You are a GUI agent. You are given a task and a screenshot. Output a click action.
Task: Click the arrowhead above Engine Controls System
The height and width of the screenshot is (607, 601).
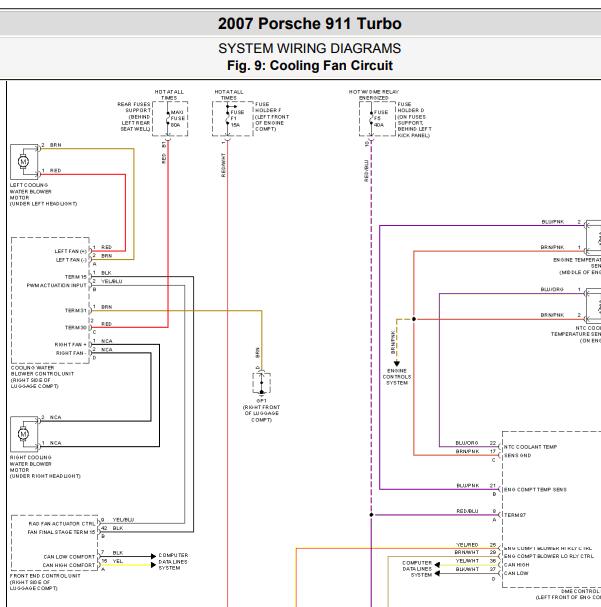(x=397, y=364)
